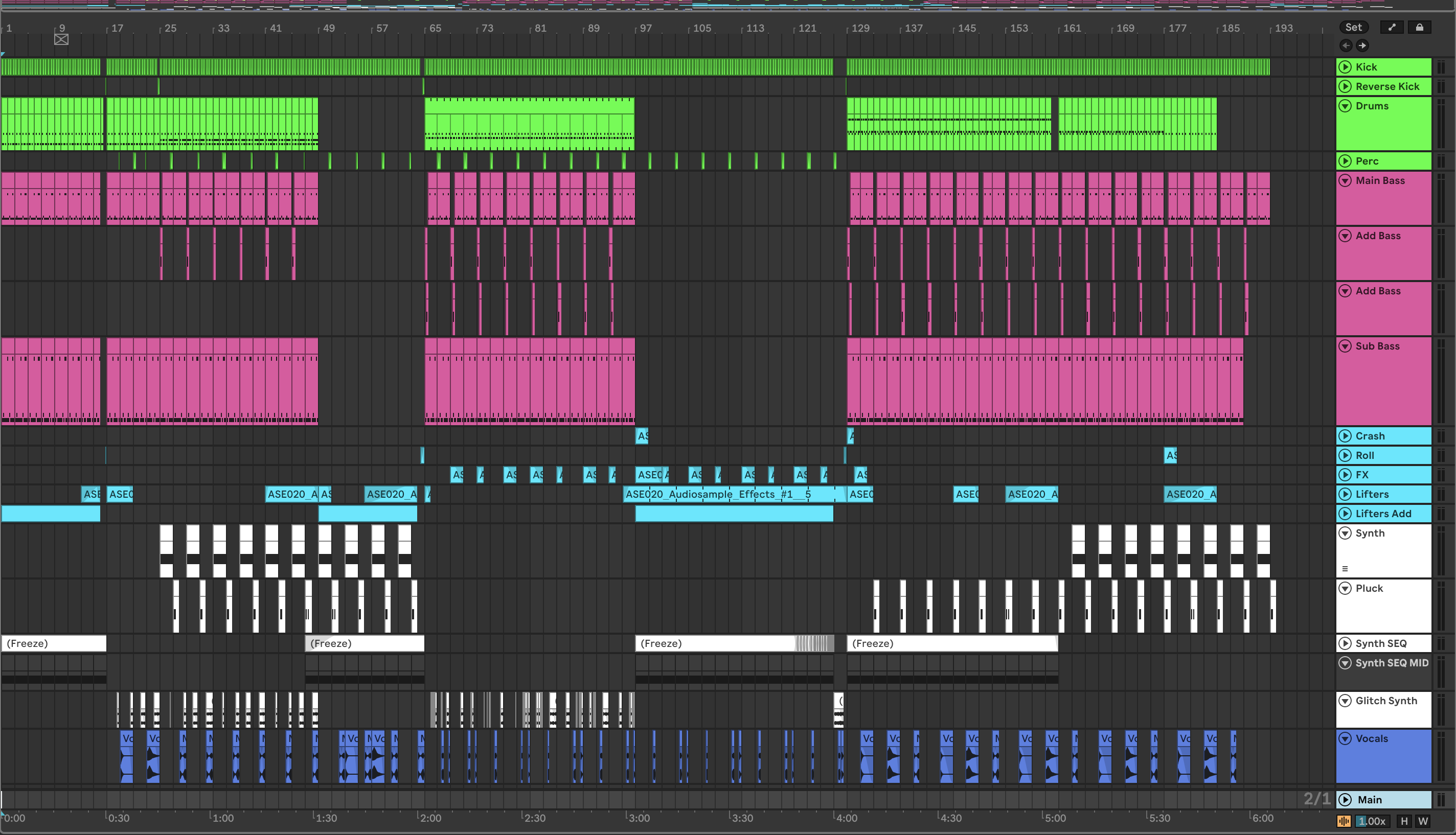Select the Sub Bass track title
Image resolution: width=1456 pixels, height=835 pixels.
1377,346
